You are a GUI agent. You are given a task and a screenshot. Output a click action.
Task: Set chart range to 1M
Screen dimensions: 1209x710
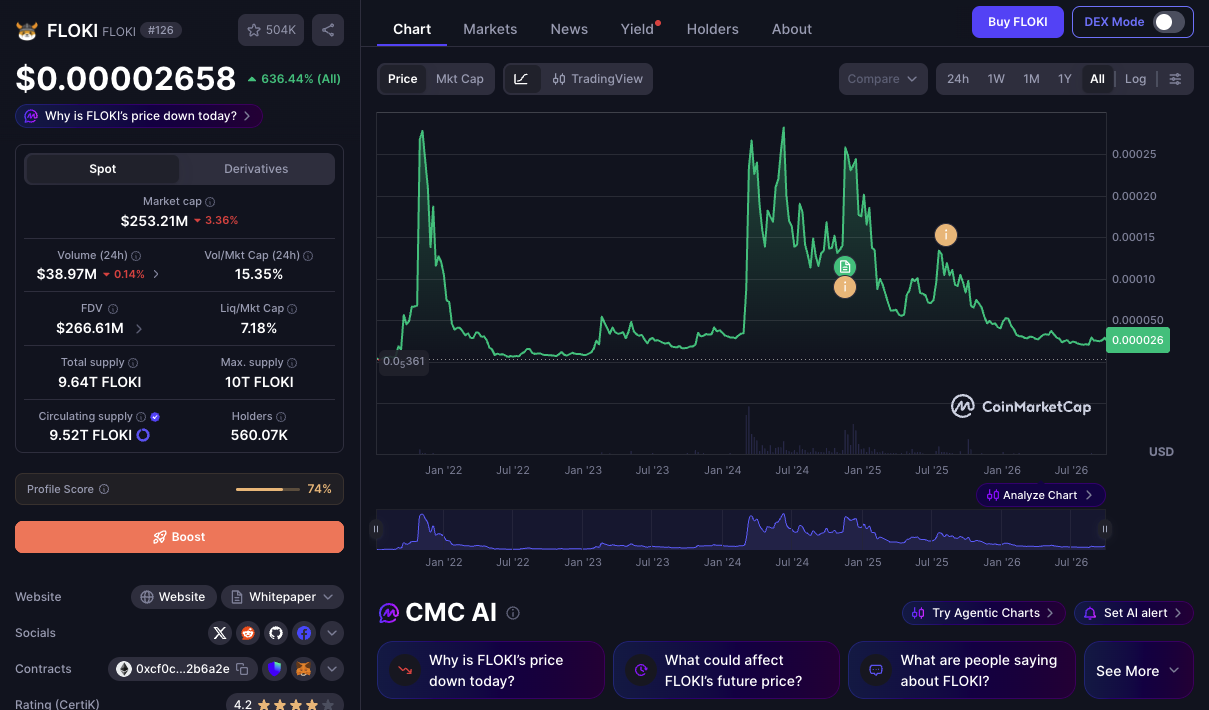click(x=1031, y=79)
